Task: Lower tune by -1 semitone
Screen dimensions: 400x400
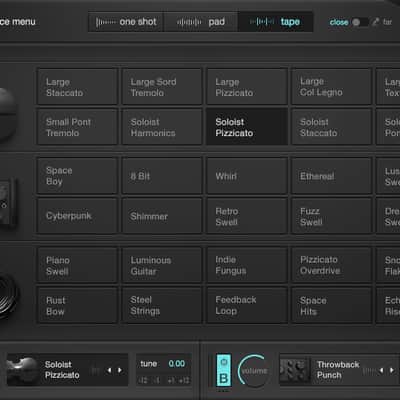Action: [x=156, y=380]
